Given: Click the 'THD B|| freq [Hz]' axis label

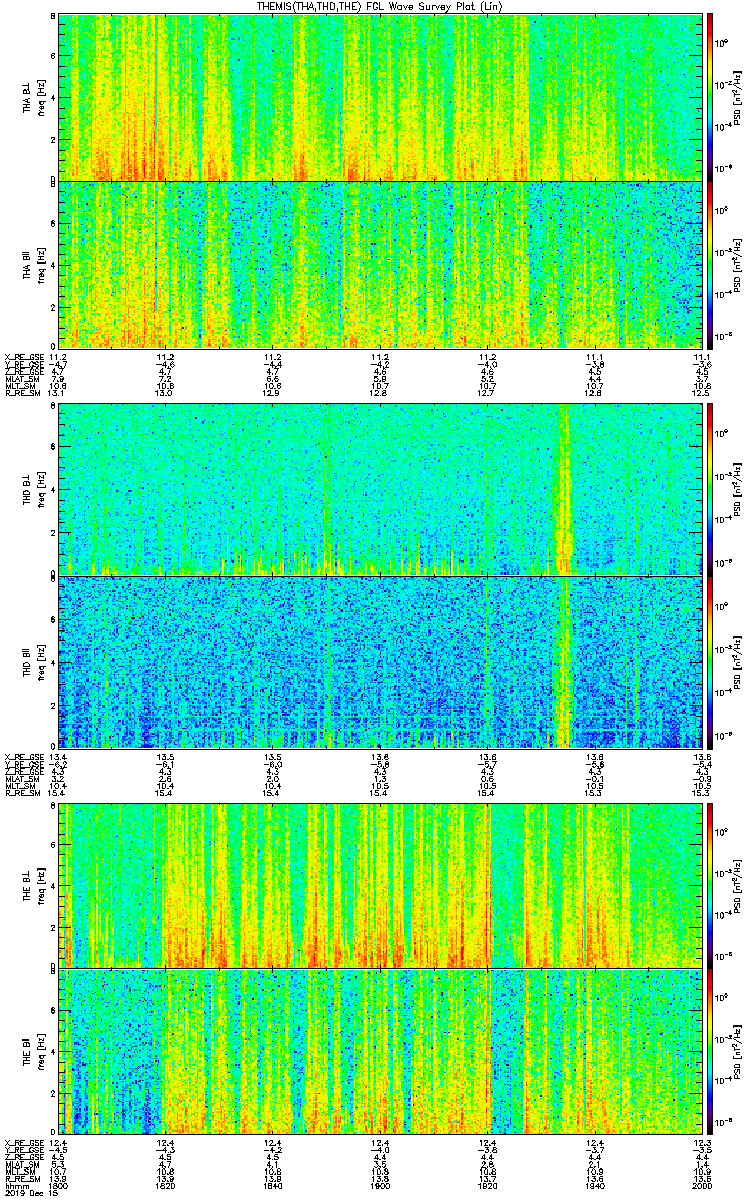Looking at the screenshot, I should tap(32, 662).
